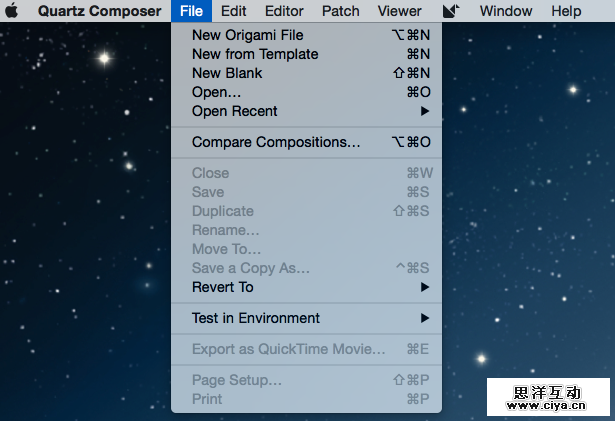615x421 pixels.
Task: Click Open… in File menu
Action: tap(216, 92)
